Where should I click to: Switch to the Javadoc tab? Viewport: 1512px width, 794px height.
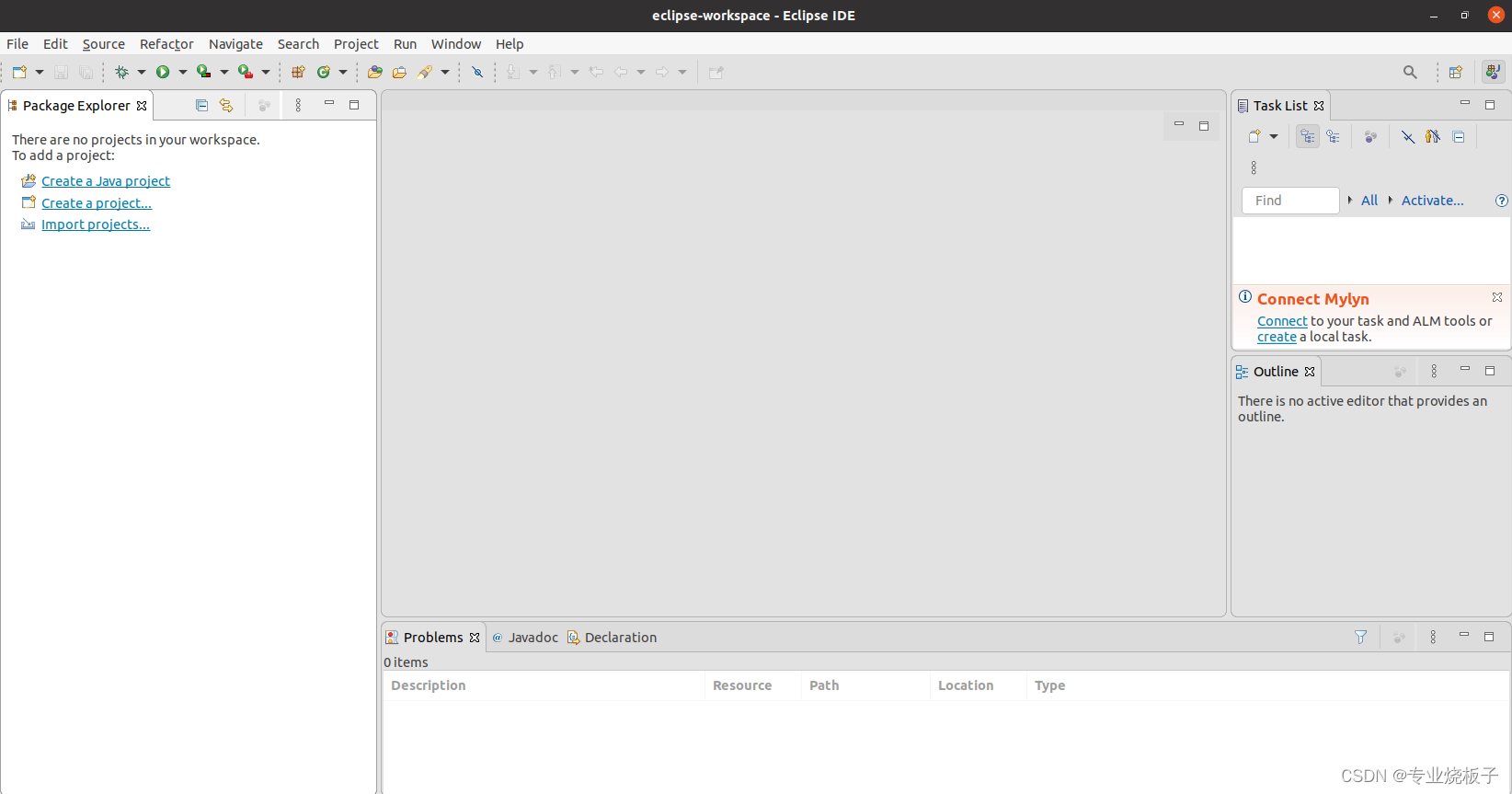524,638
